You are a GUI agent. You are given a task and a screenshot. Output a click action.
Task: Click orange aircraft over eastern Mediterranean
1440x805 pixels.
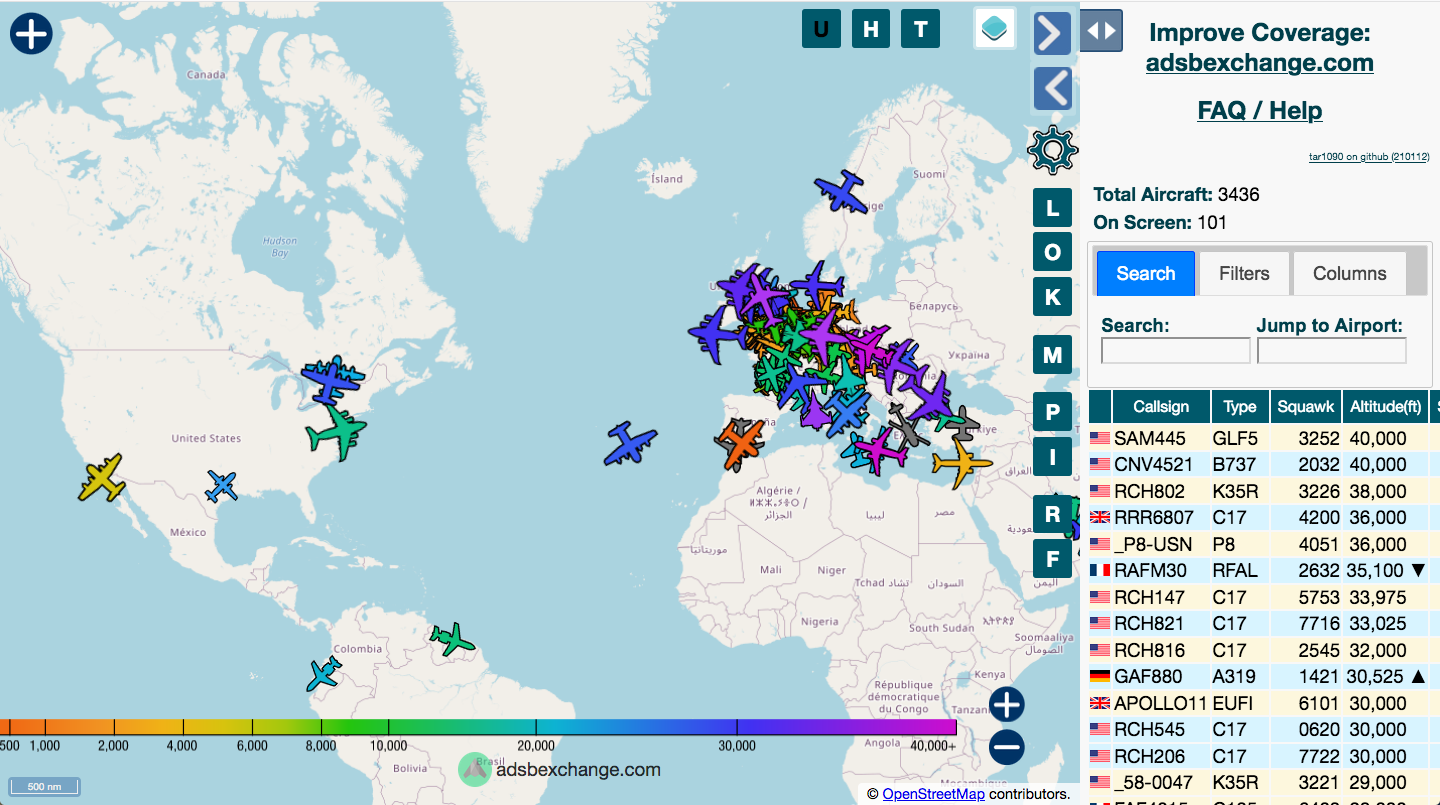click(962, 462)
